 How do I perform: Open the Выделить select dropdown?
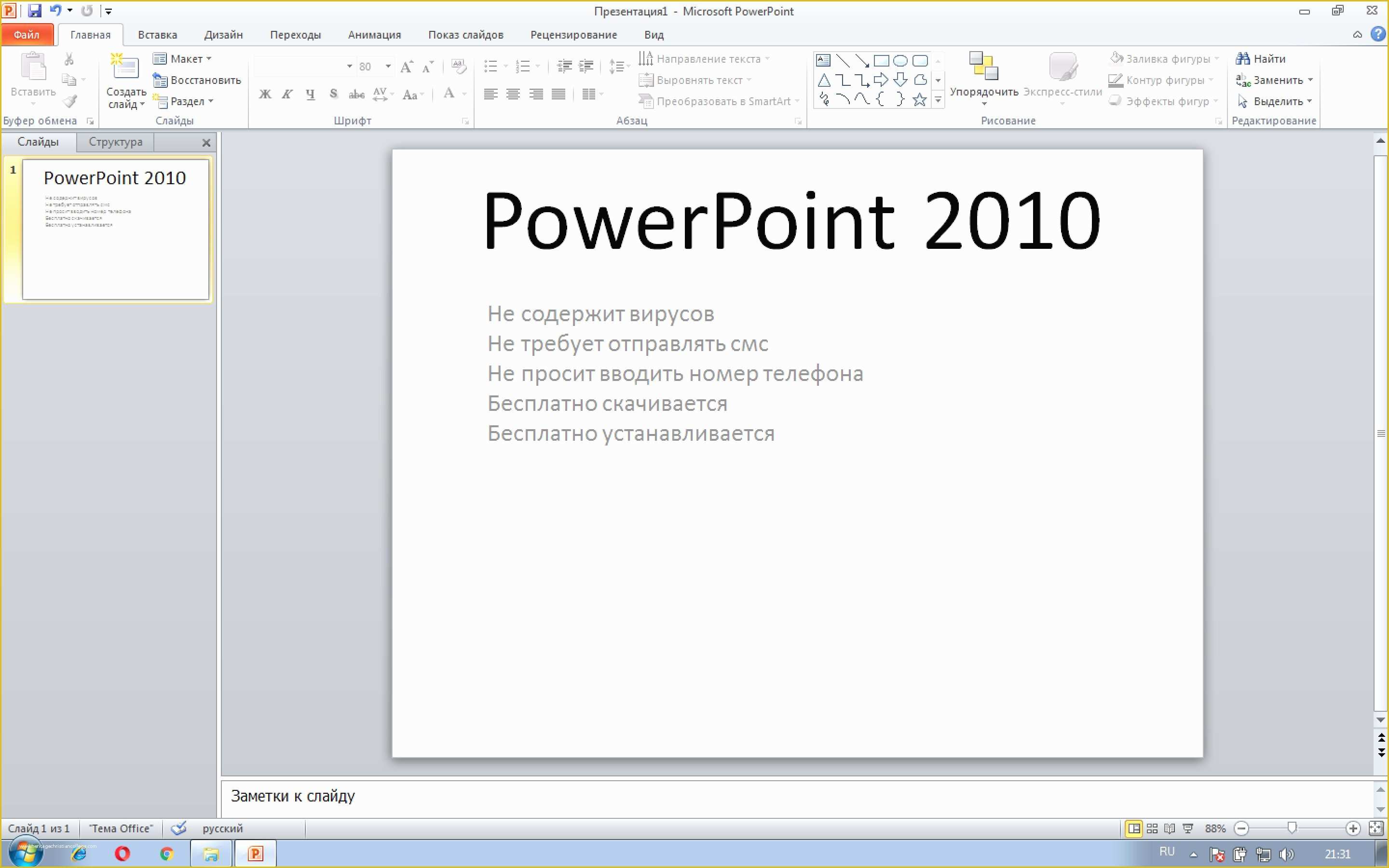point(1275,102)
